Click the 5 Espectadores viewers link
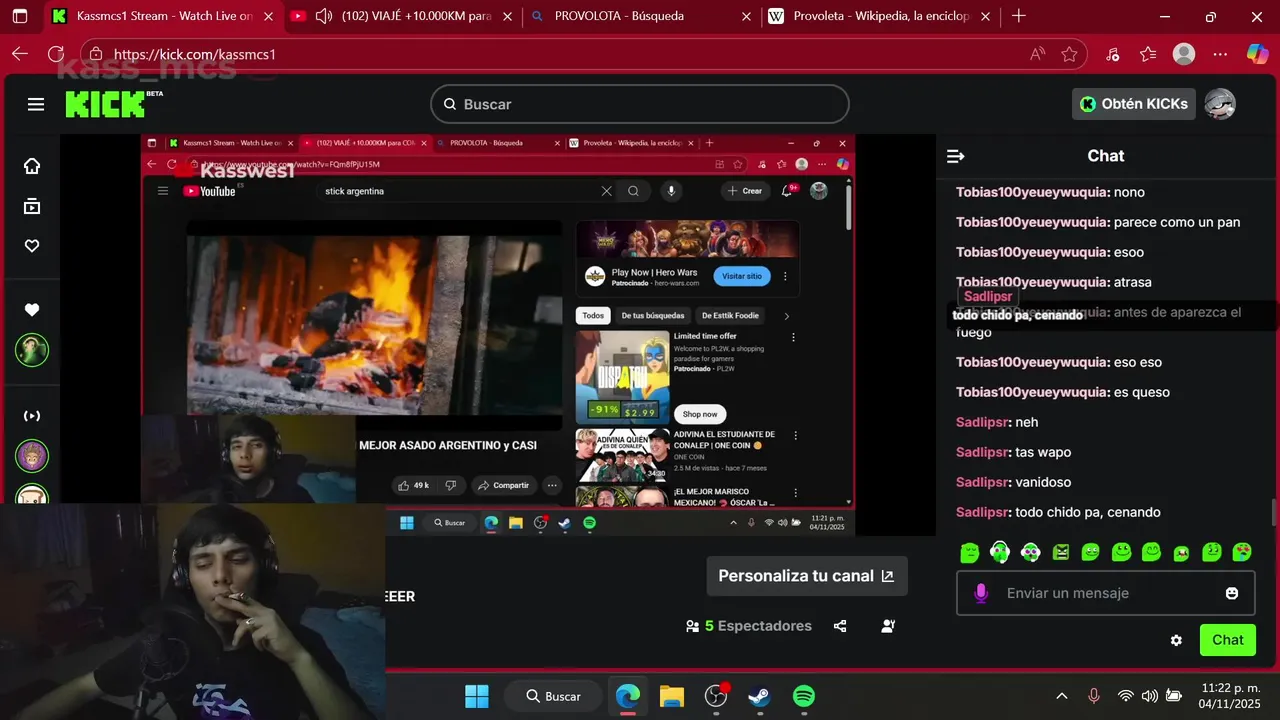The image size is (1280, 720). [748, 626]
